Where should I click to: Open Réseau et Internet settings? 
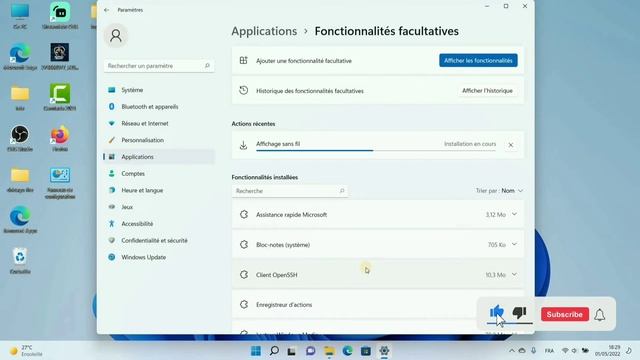pyautogui.click(x=159, y=123)
